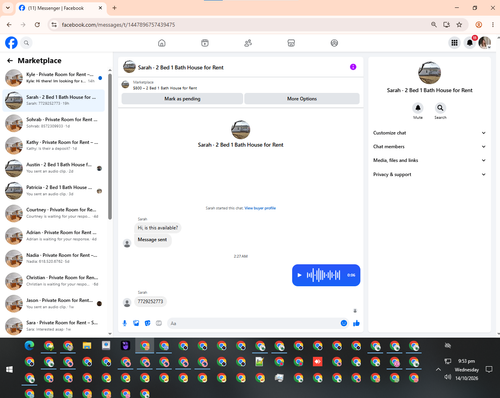Open Christian - Private Room for Rent chat
Screen dimensions: 500x398
[54, 281]
